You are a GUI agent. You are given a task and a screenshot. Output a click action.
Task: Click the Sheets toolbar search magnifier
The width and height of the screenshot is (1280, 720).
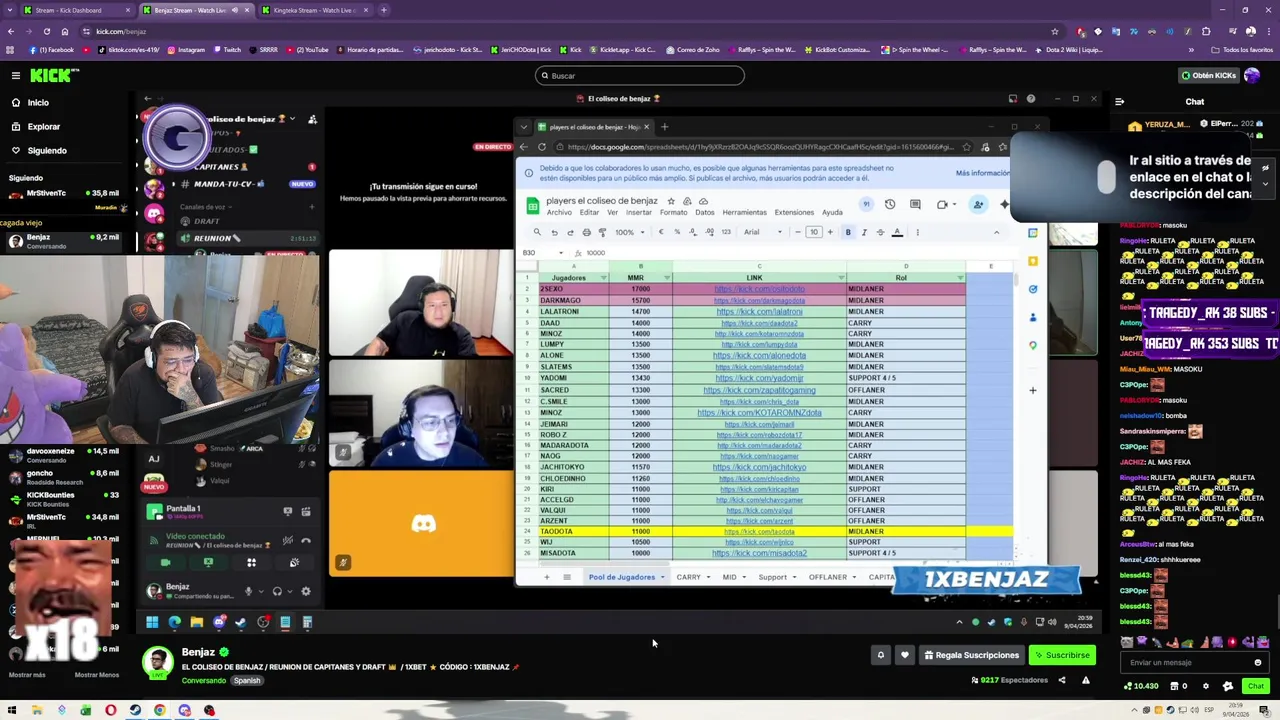[536, 232]
